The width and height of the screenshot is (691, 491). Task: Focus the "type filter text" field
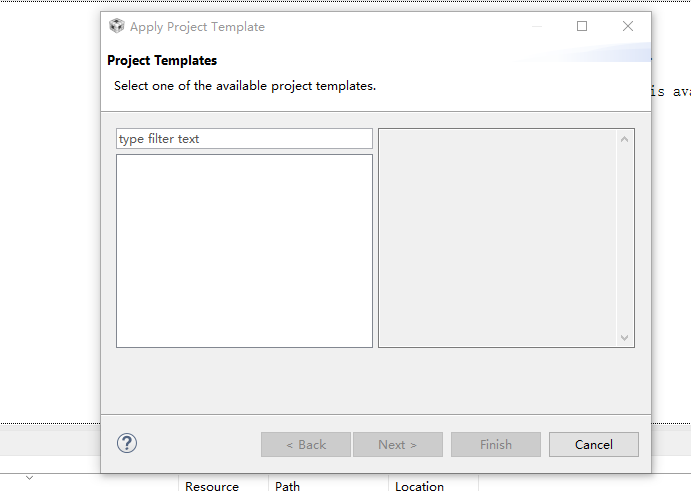pos(244,139)
